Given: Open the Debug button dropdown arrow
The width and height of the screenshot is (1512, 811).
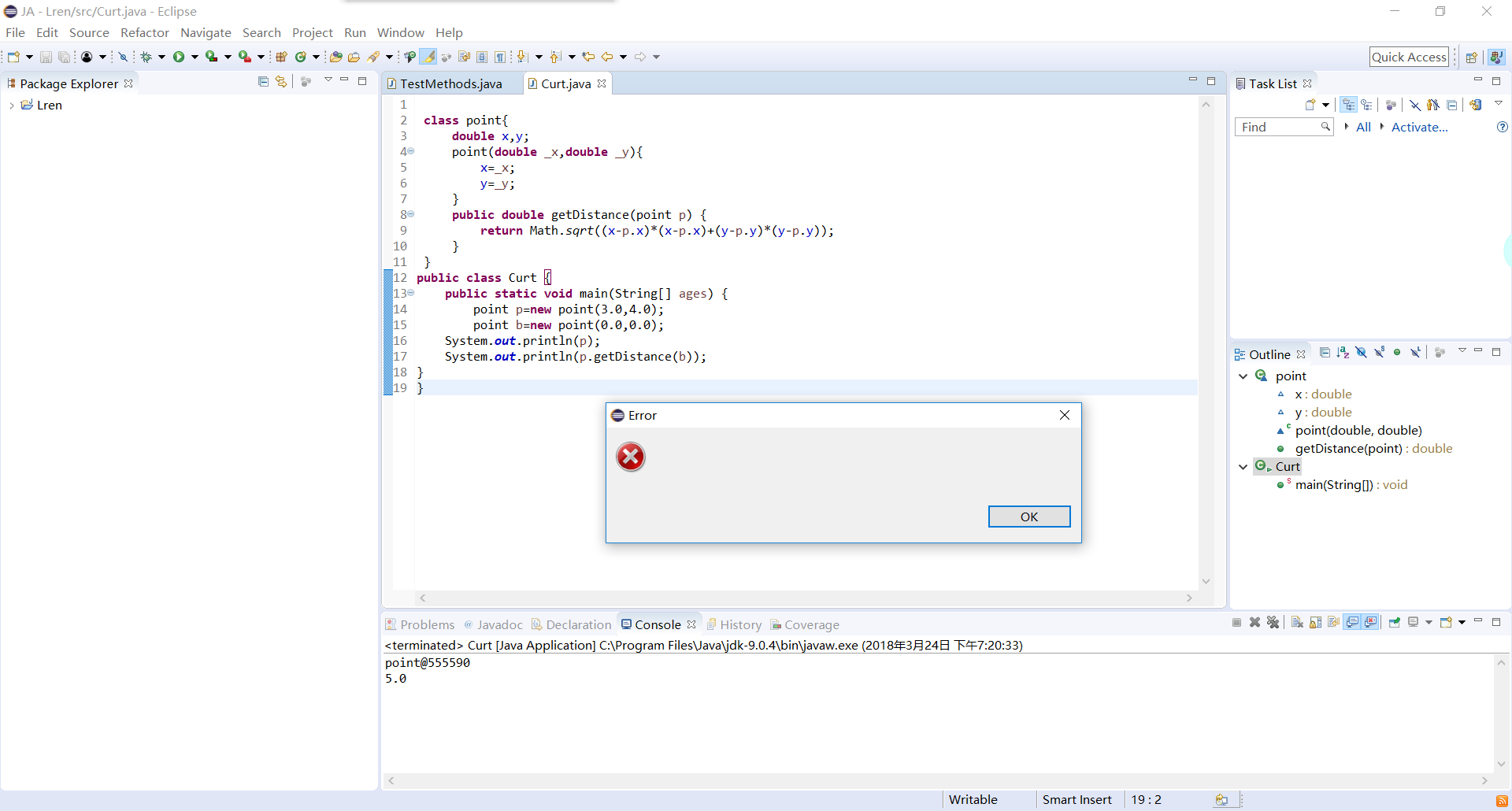Looking at the screenshot, I should pos(161,57).
